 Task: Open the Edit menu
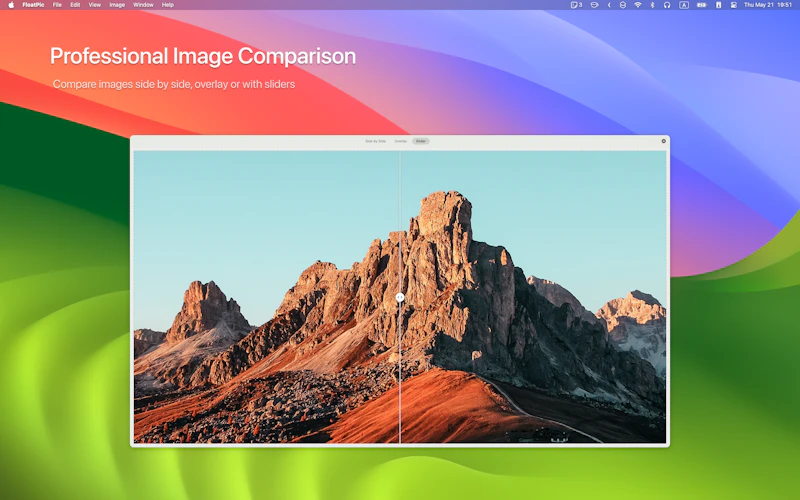75,5
